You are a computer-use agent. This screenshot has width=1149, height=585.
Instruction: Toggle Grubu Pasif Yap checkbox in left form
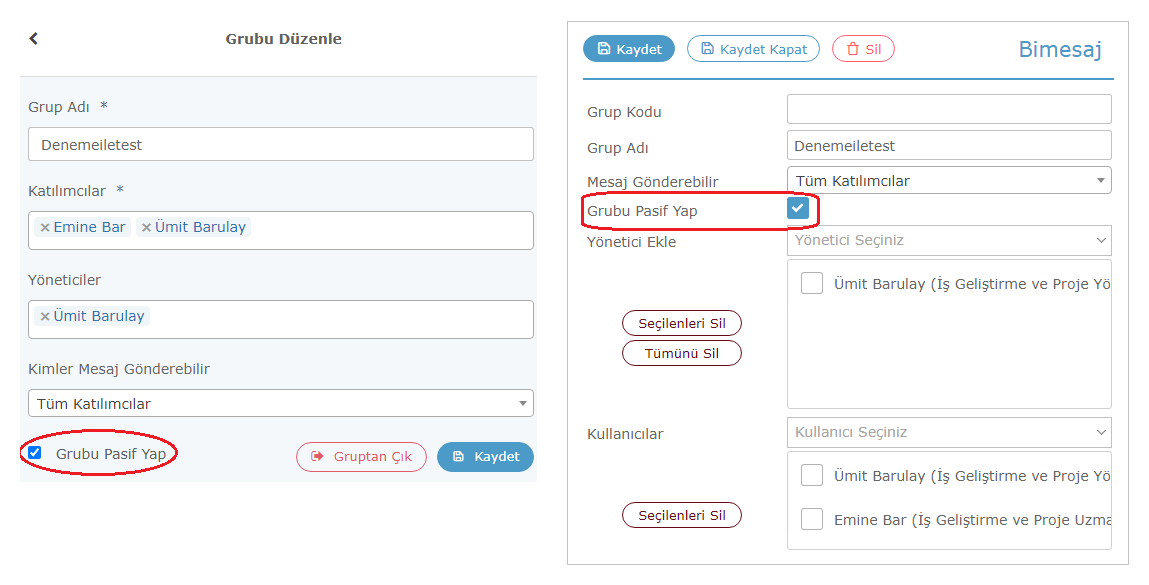34,452
